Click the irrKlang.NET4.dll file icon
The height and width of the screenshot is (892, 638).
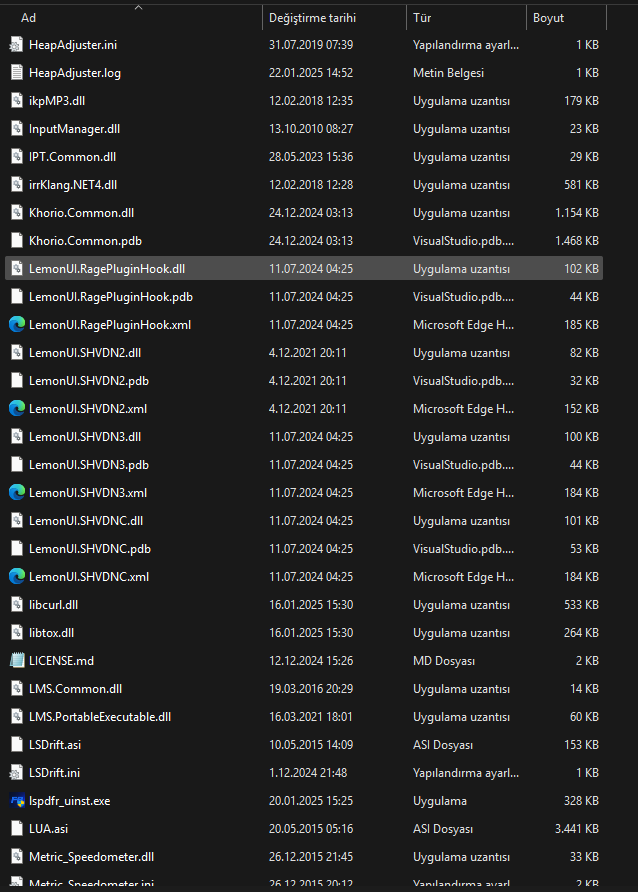pyautogui.click(x=17, y=185)
